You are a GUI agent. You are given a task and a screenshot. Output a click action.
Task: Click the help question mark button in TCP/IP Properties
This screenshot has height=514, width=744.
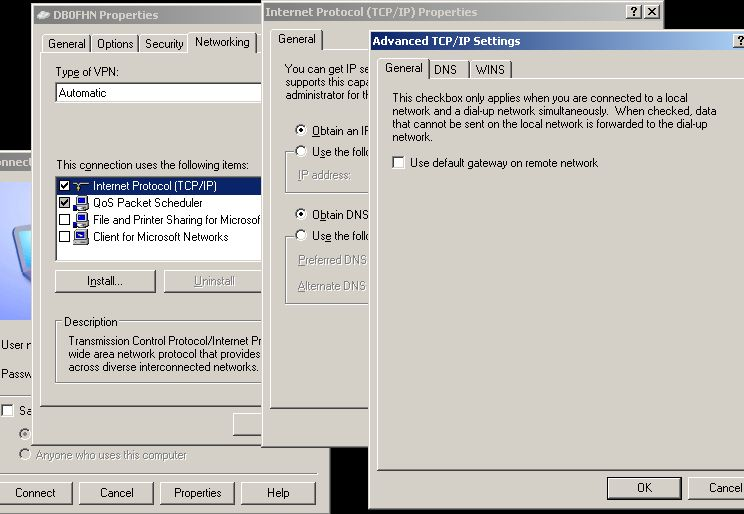[634, 12]
